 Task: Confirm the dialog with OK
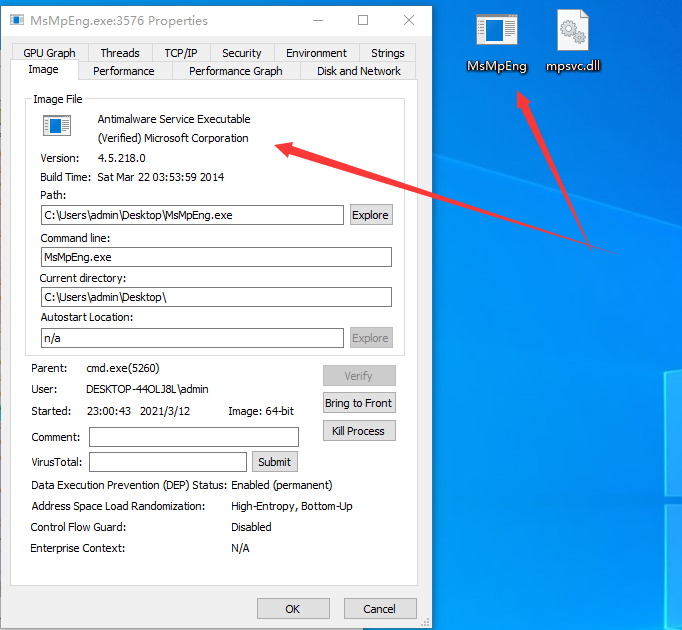(293, 609)
